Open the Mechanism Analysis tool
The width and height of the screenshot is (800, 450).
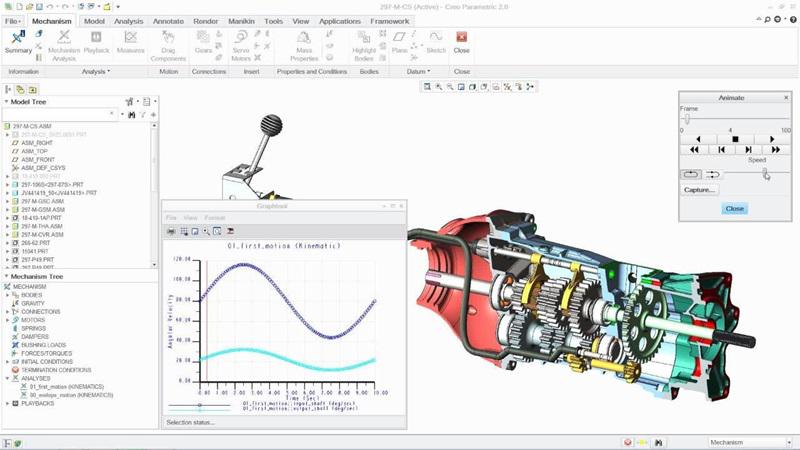point(64,40)
